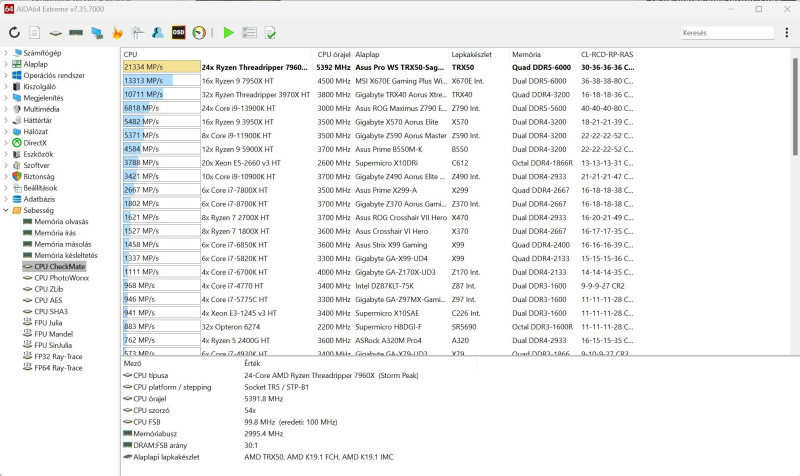Open Memória késleltetés benchmark

point(66,255)
